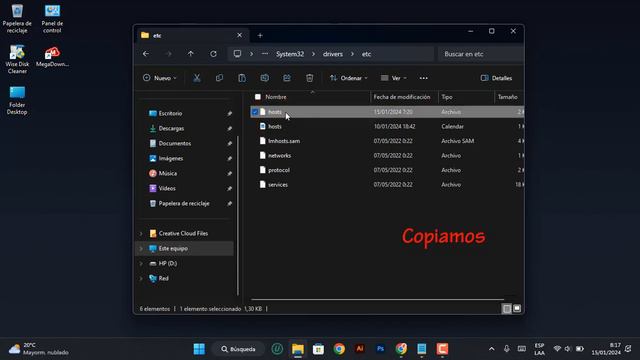The image size is (640, 360).
Task: Show hidden tray icons chevron
Action: click(x=491, y=349)
